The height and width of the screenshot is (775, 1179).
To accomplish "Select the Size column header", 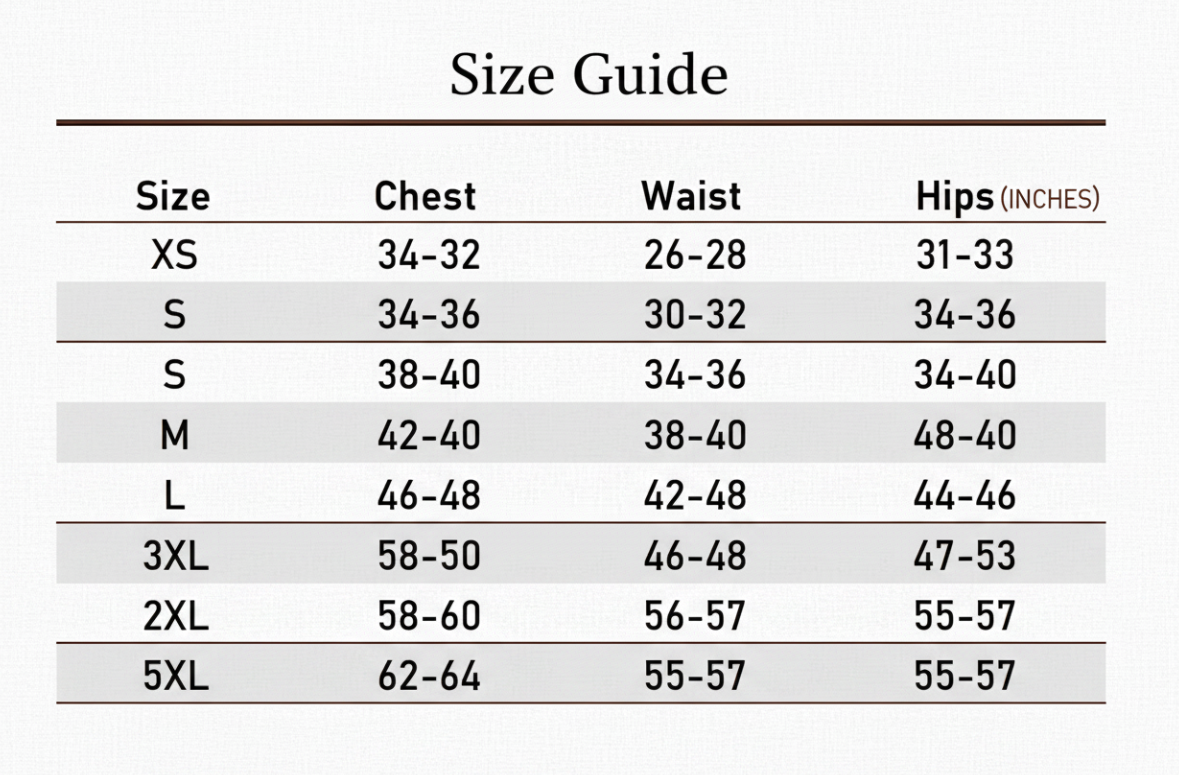I will point(173,197).
